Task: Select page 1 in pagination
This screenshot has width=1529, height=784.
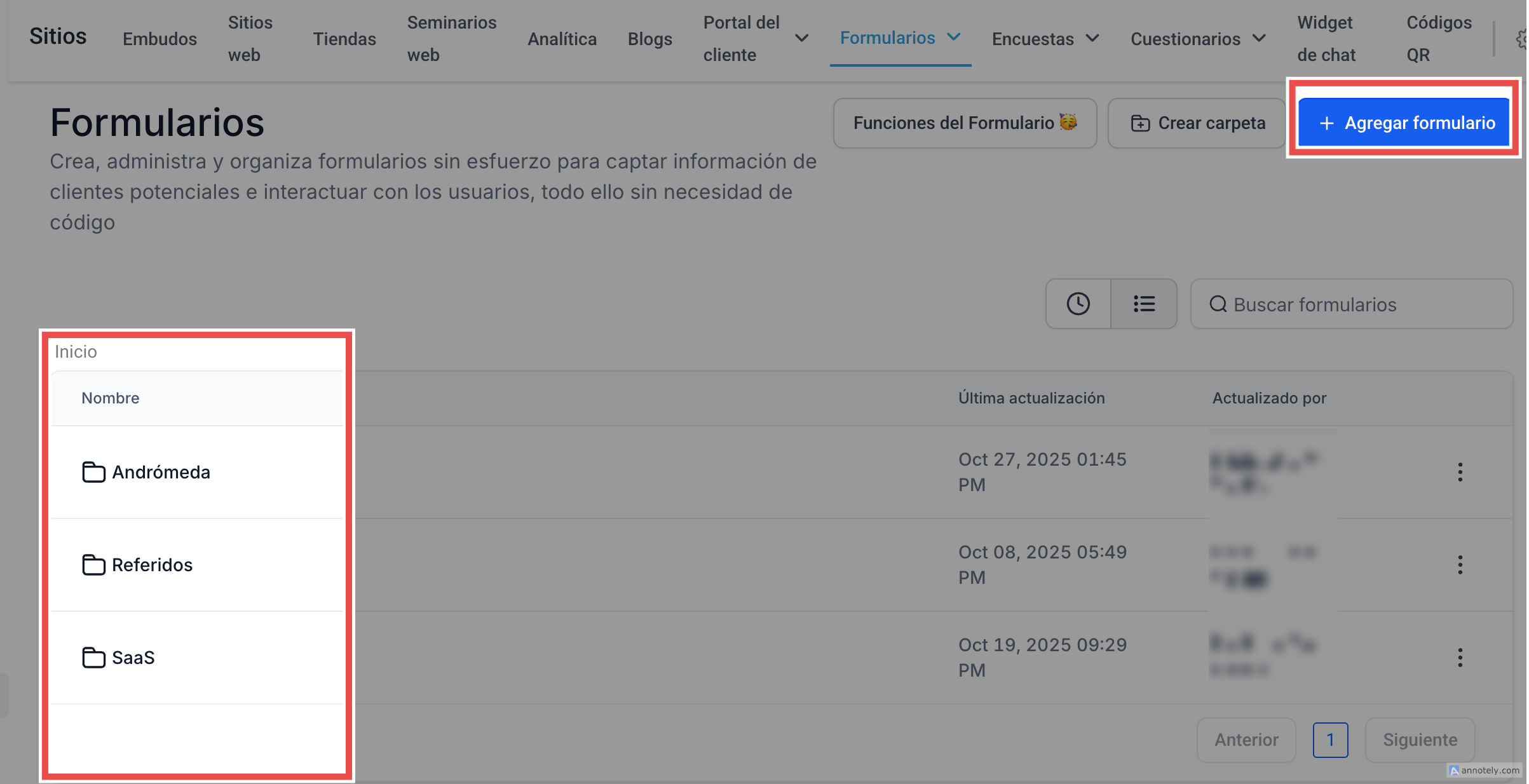Action: click(x=1330, y=740)
